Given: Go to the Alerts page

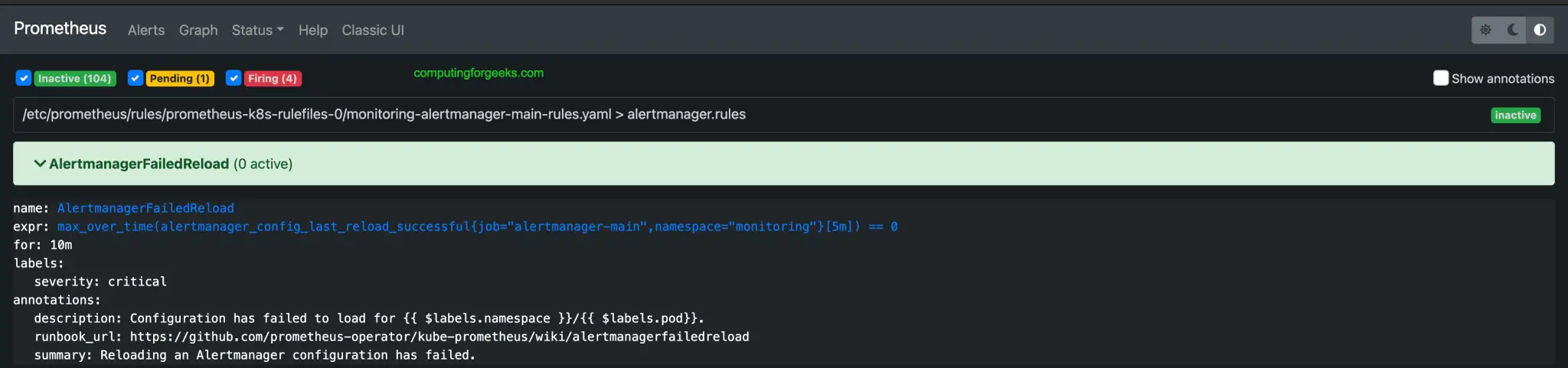Looking at the screenshot, I should 145,30.
